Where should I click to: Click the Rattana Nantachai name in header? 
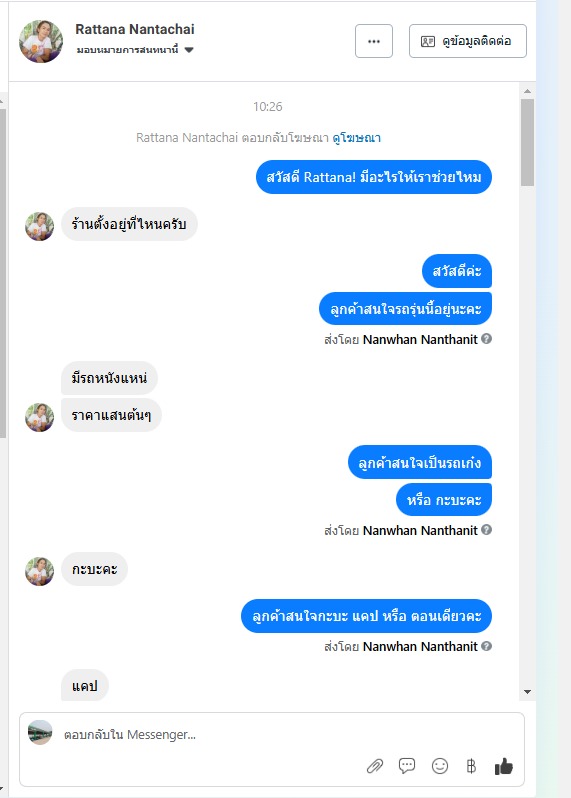[x=135, y=30]
